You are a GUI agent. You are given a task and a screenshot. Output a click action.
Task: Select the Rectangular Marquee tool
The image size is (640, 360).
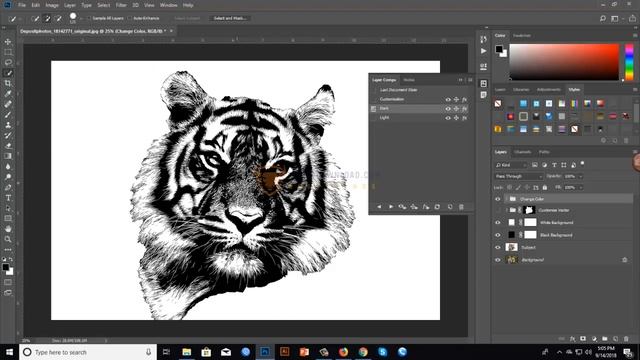pyautogui.click(x=8, y=52)
